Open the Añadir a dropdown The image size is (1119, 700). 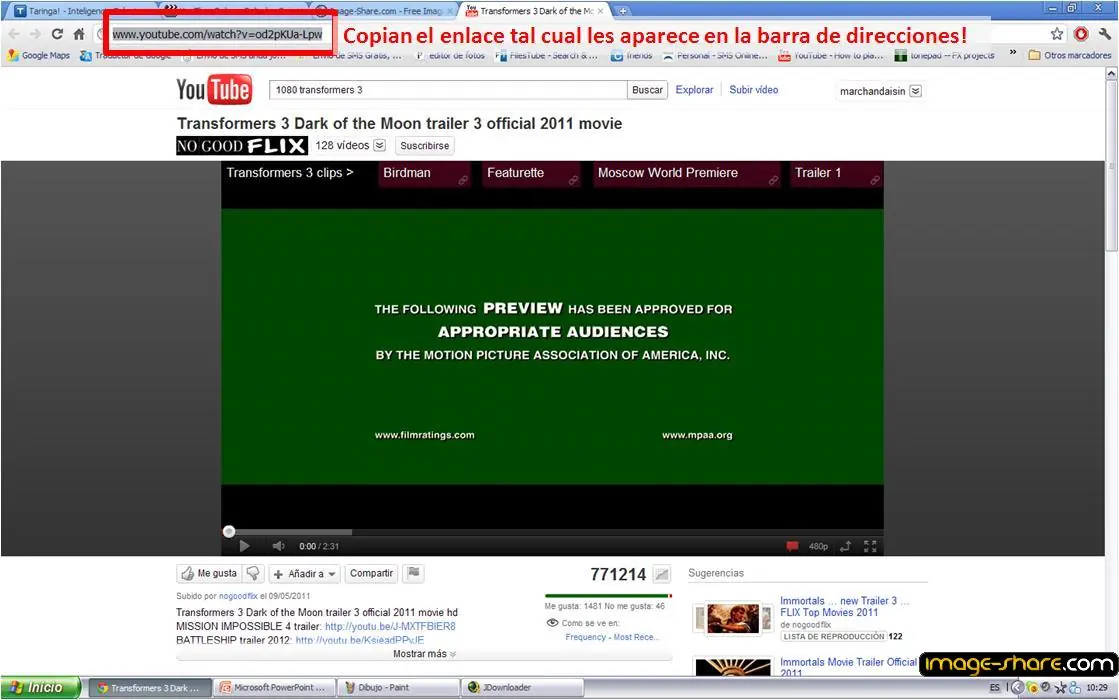(x=305, y=574)
